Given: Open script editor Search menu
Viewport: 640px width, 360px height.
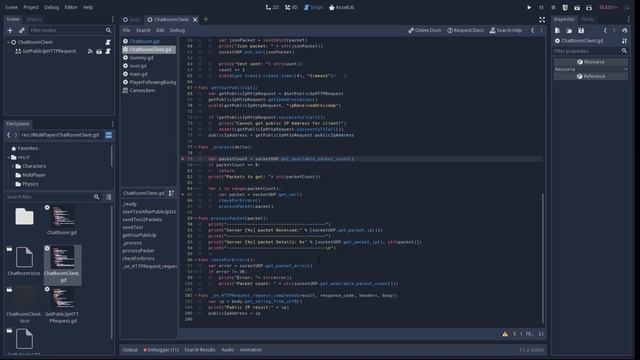Looking at the screenshot, I should (143, 30).
